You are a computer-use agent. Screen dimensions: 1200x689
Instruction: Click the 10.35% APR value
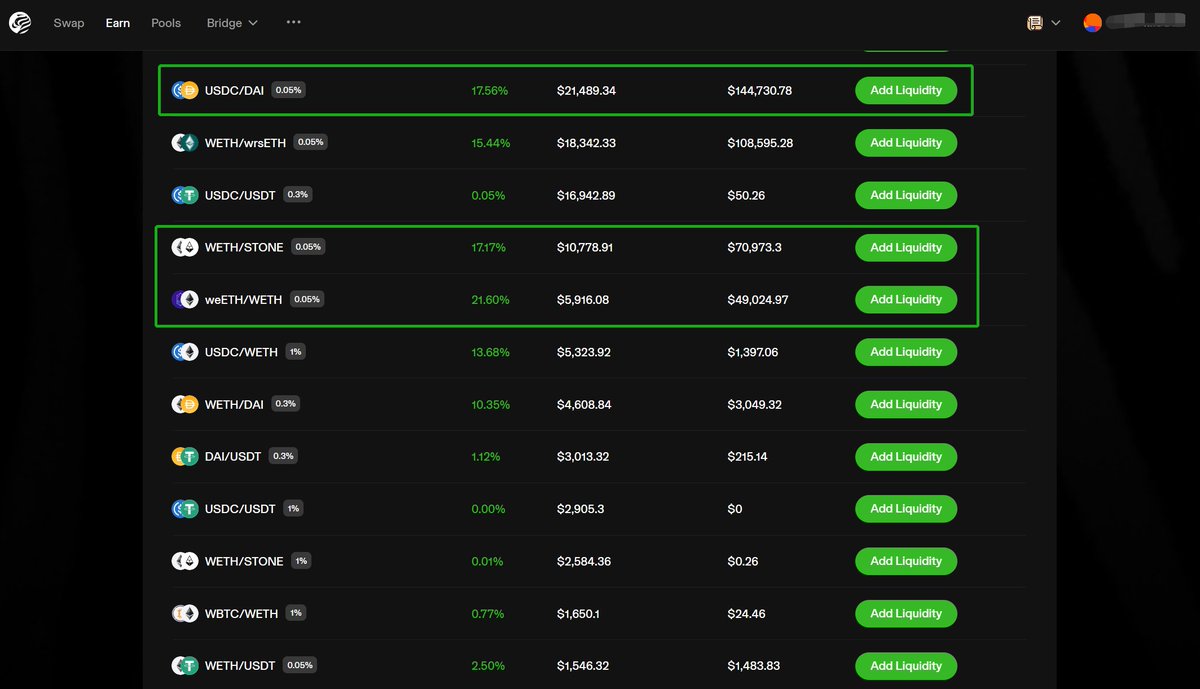(x=491, y=405)
